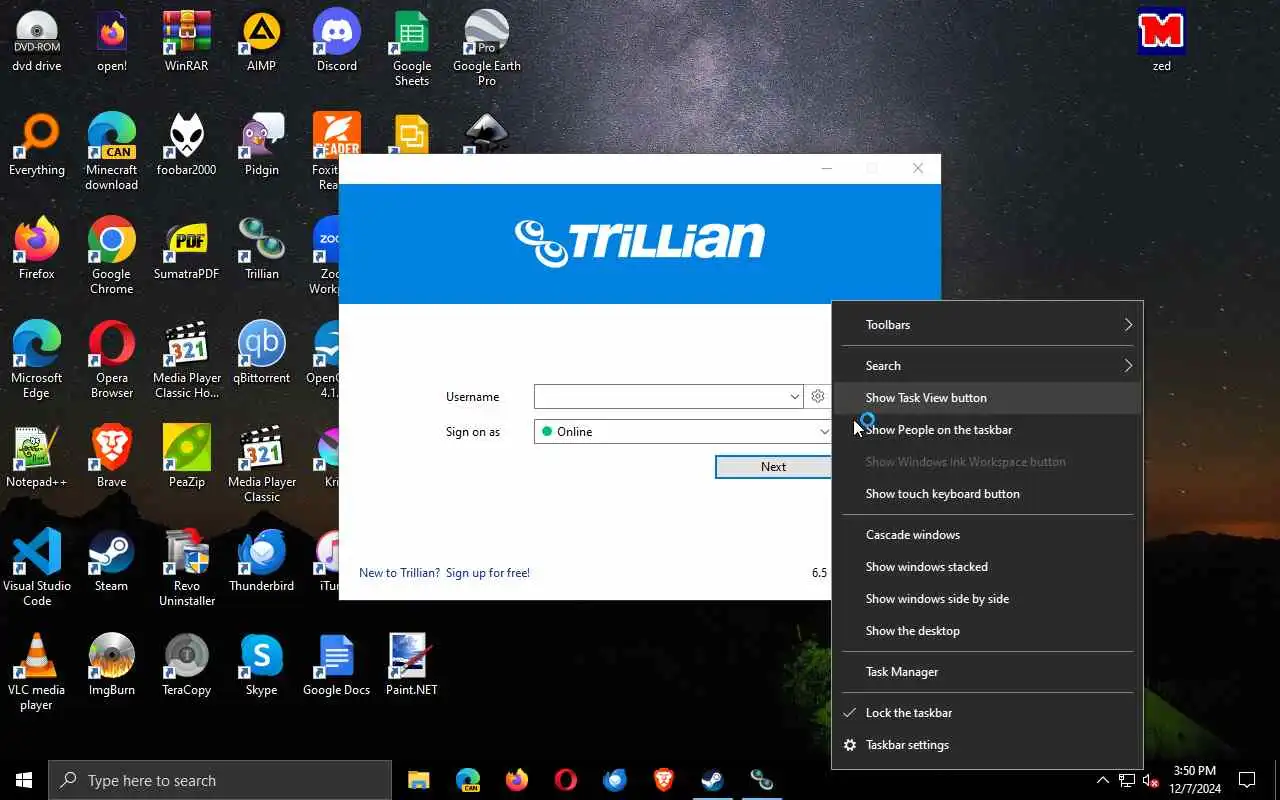Select the VLC media player icon
The width and height of the screenshot is (1280, 800).
(37, 672)
